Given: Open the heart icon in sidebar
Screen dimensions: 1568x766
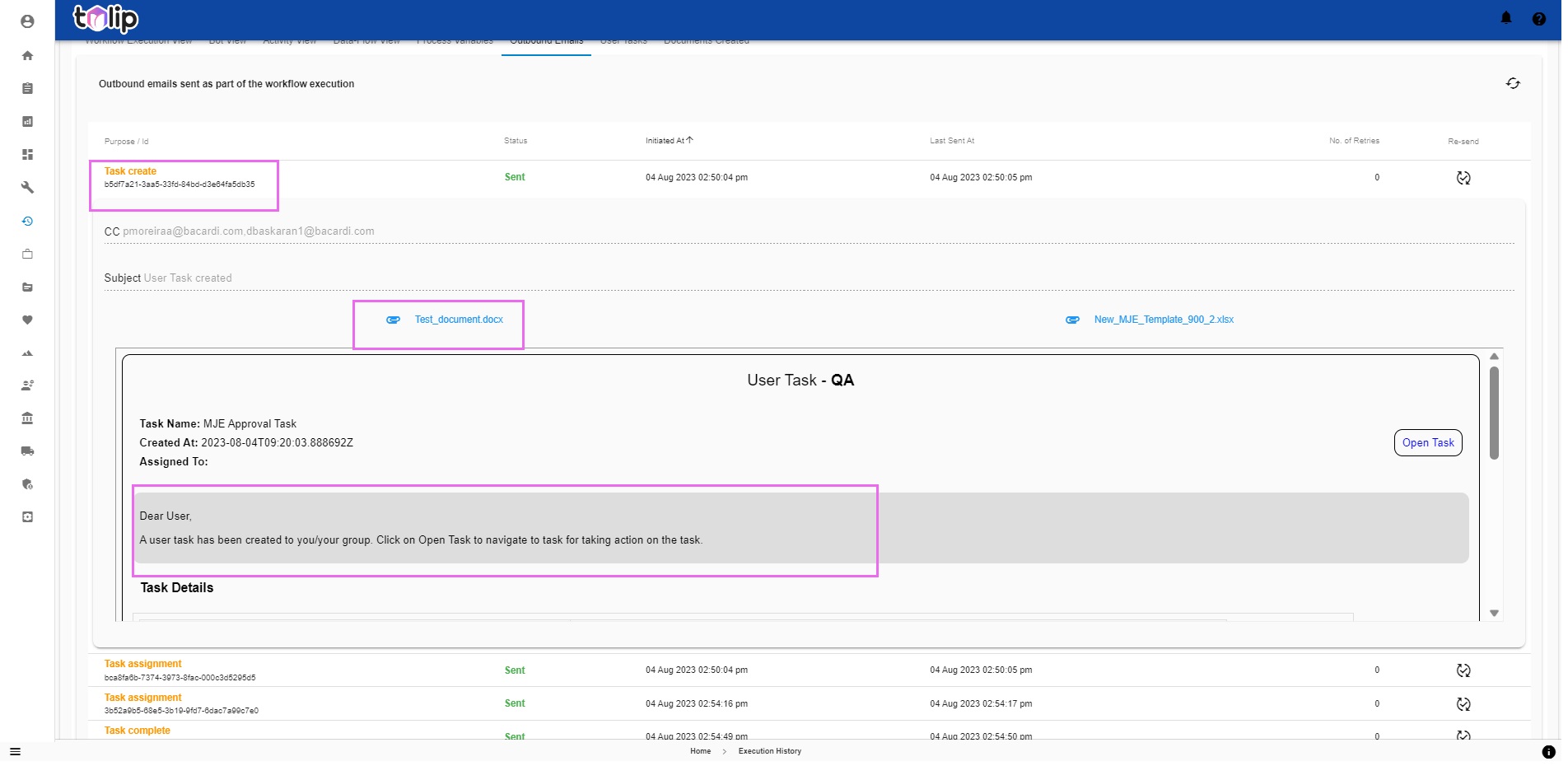Looking at the screenshot, I should pyautogui.click(x=27, y=320).
